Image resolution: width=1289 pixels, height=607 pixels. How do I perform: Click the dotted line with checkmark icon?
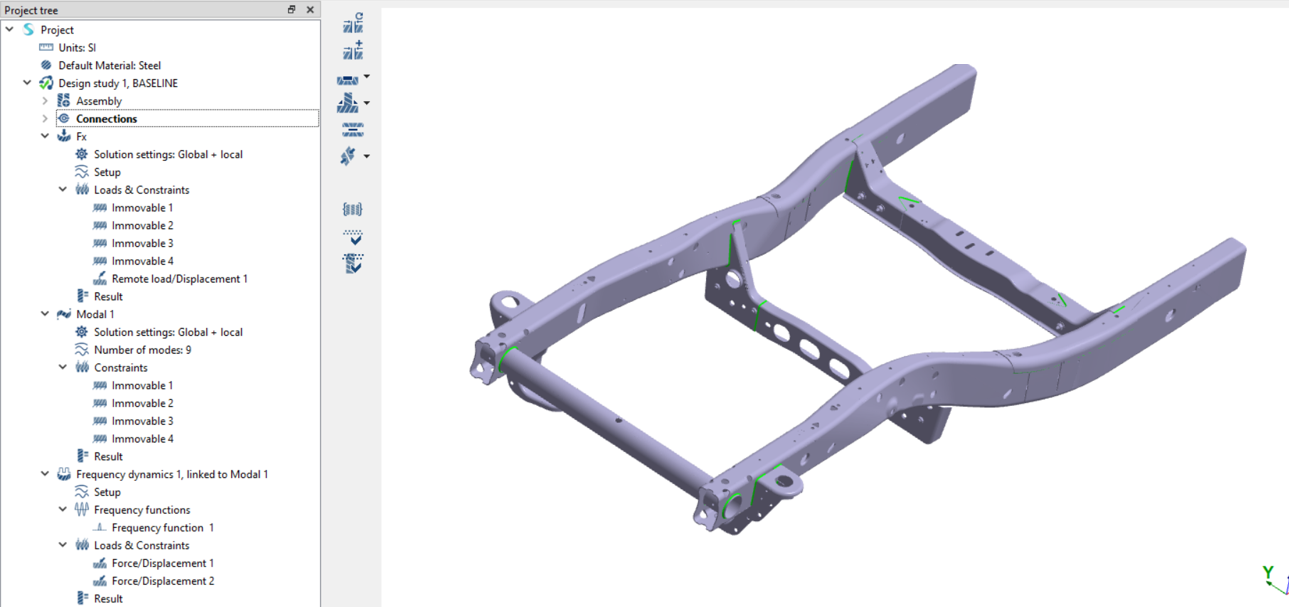click(x=352, y=237)
